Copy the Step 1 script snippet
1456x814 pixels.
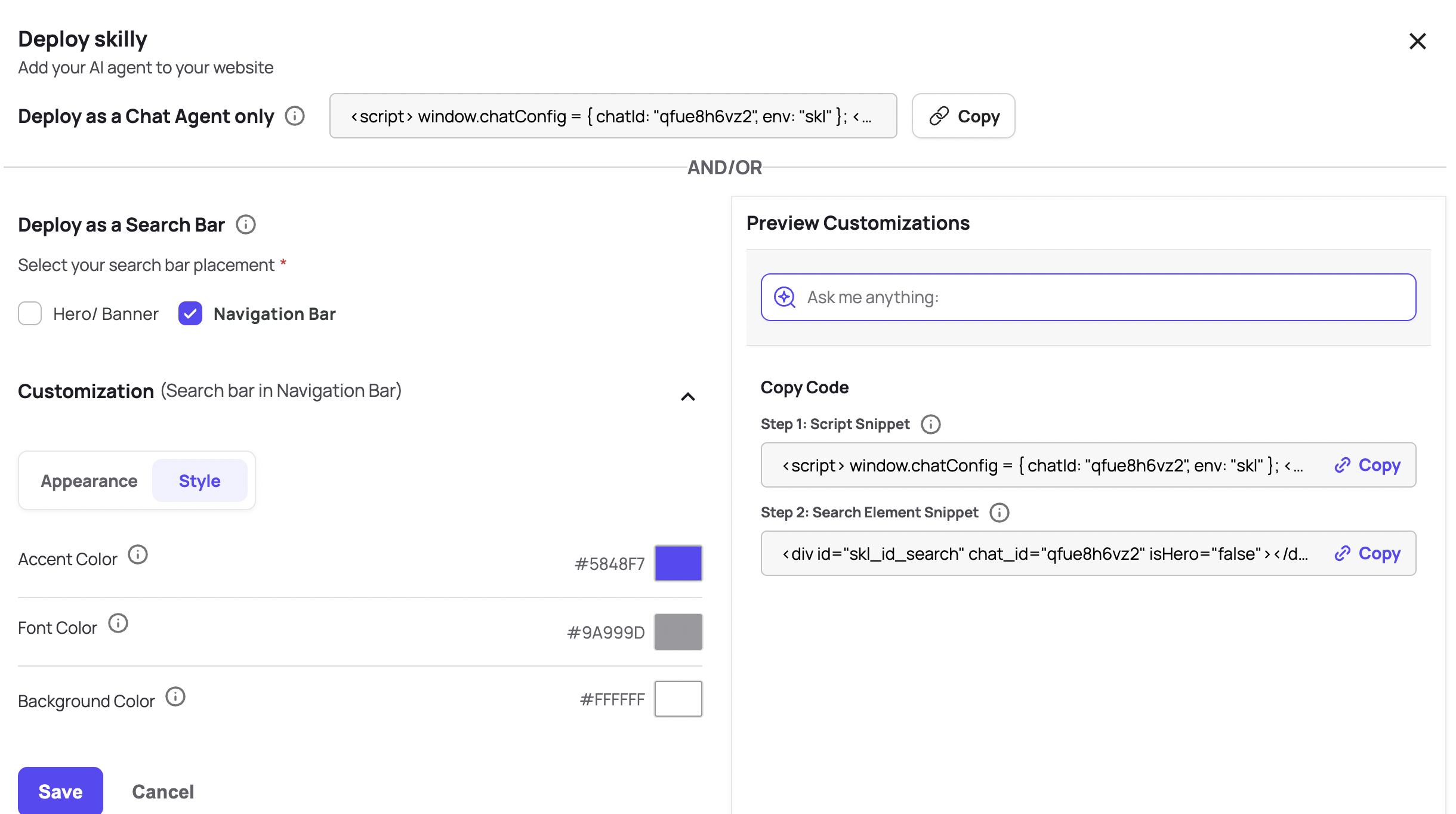point(1368,465)
